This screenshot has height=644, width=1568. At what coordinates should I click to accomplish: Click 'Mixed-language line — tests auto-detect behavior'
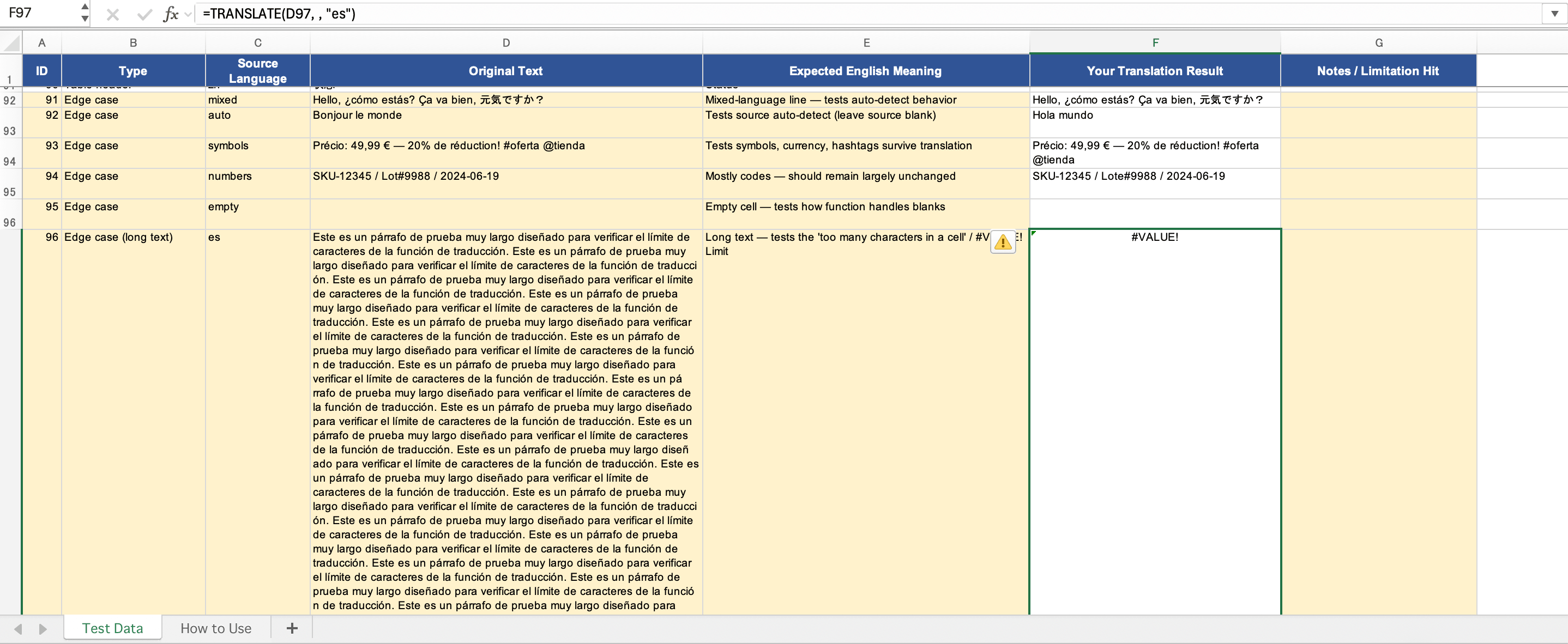(x=866, y=100)
